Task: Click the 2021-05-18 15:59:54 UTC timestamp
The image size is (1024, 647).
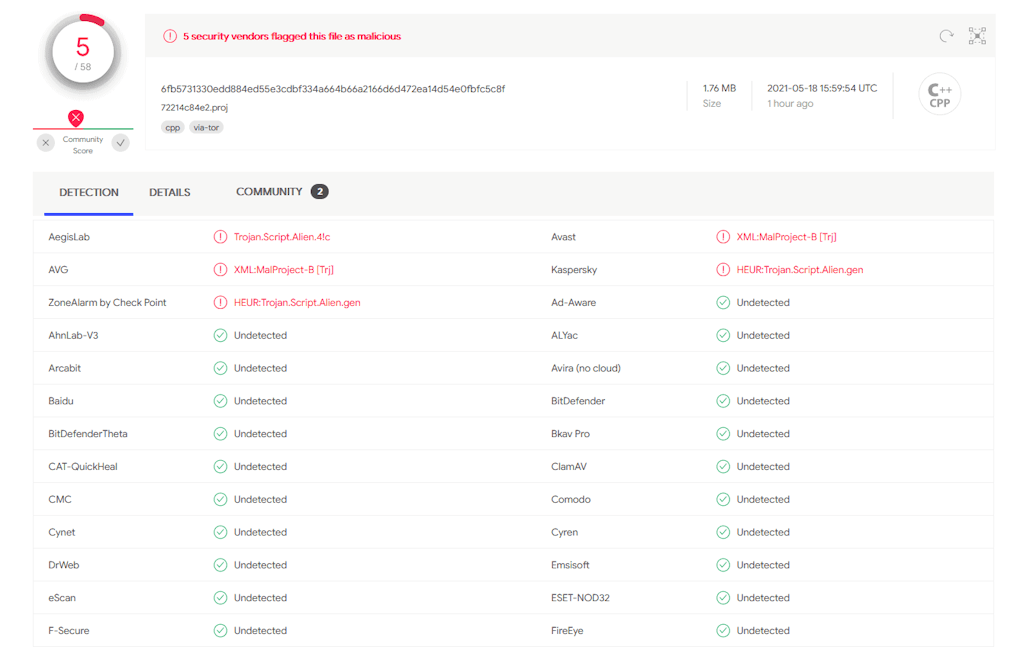Action: [822, 88]
